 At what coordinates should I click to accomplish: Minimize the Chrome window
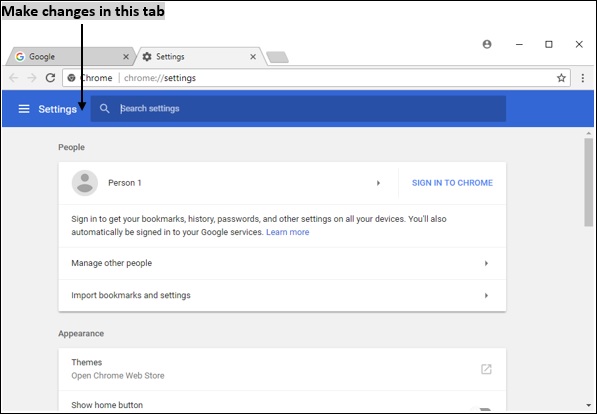(519, 45)
